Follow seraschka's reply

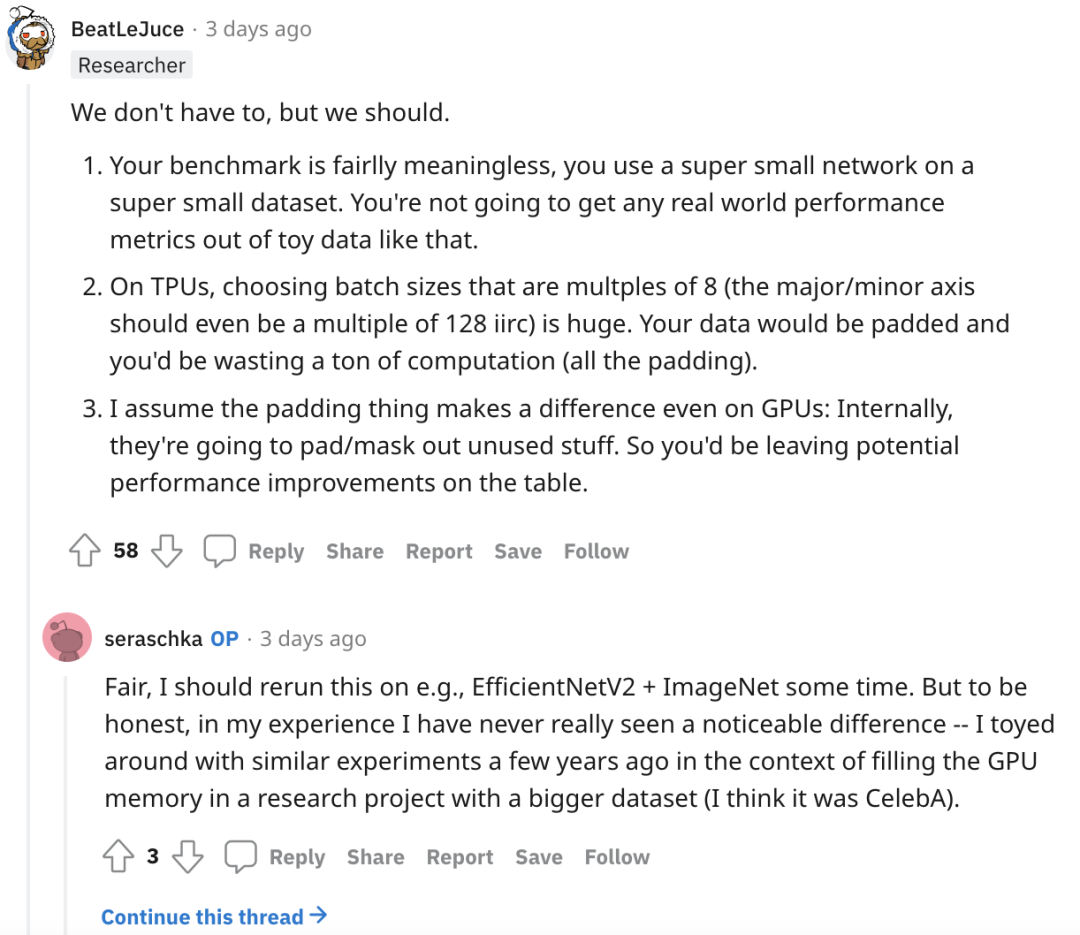(x=617, y=857)
